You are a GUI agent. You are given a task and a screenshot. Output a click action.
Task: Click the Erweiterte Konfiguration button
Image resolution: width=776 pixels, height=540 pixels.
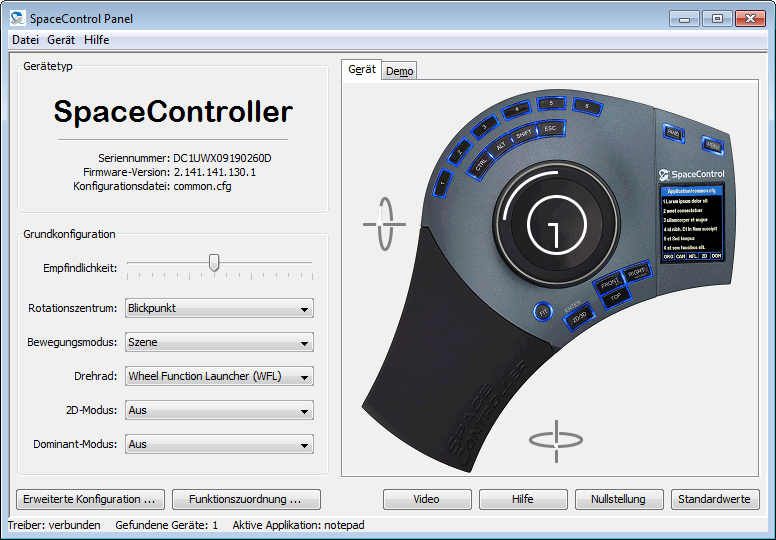[x=90, y=499]
